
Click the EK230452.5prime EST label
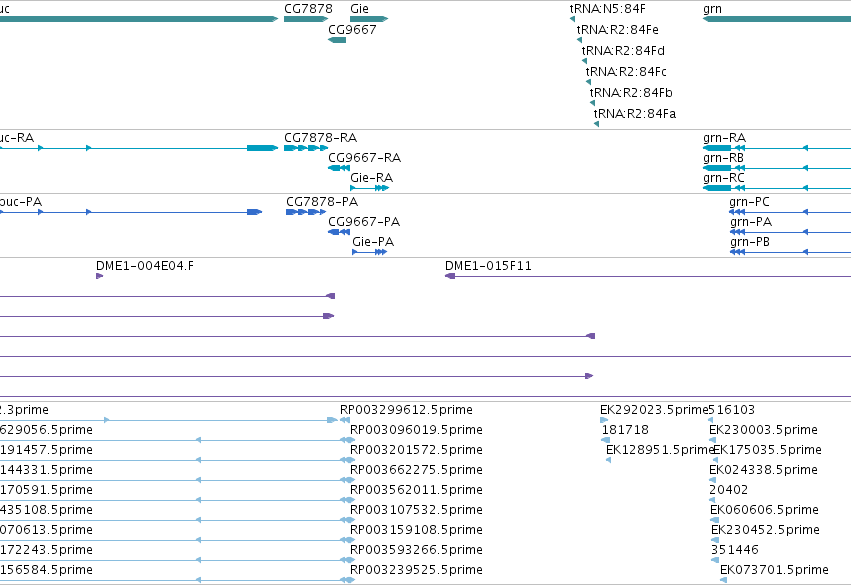(765, 530)
